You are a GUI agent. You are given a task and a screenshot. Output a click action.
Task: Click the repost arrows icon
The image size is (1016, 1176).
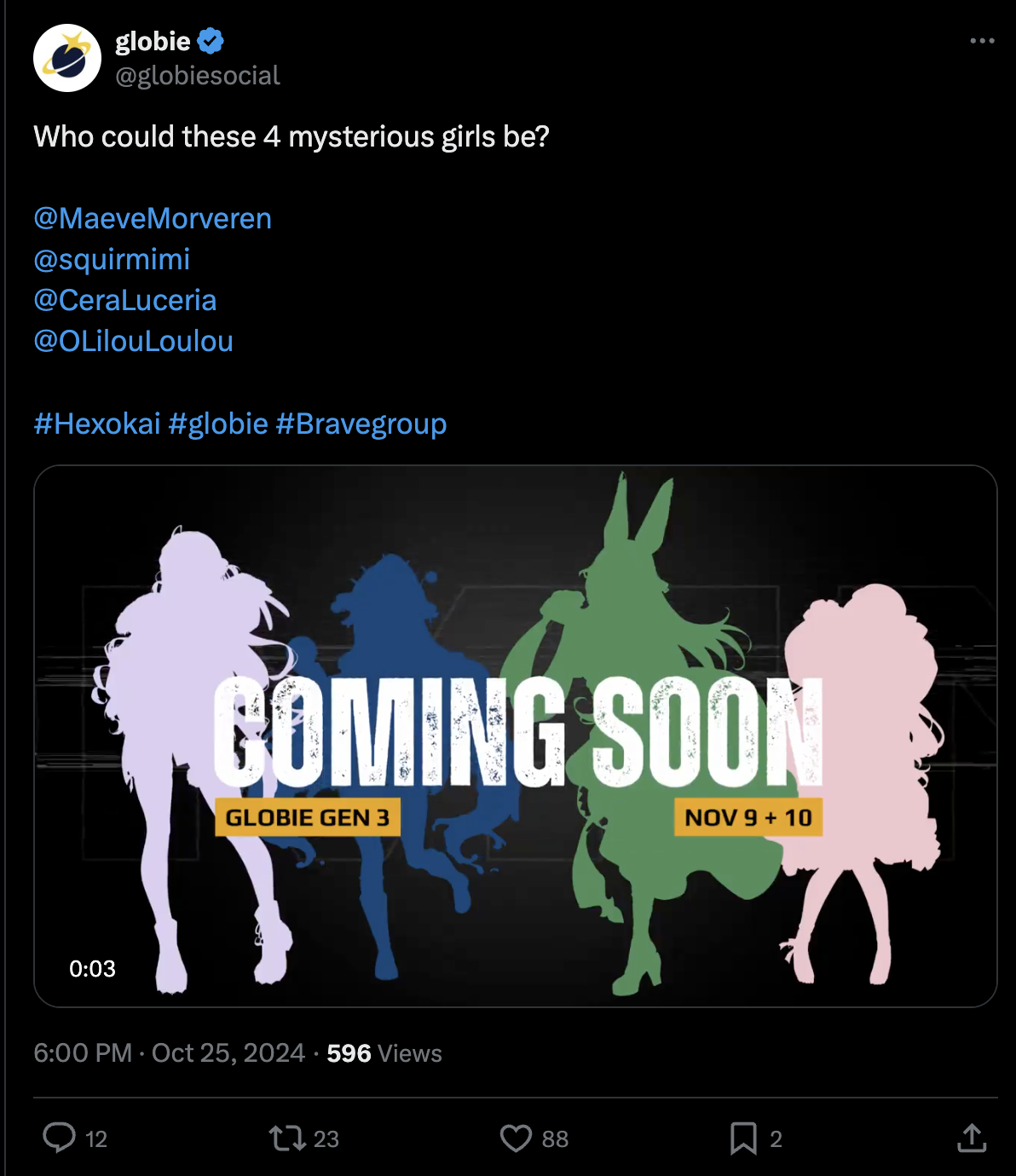286,1138
